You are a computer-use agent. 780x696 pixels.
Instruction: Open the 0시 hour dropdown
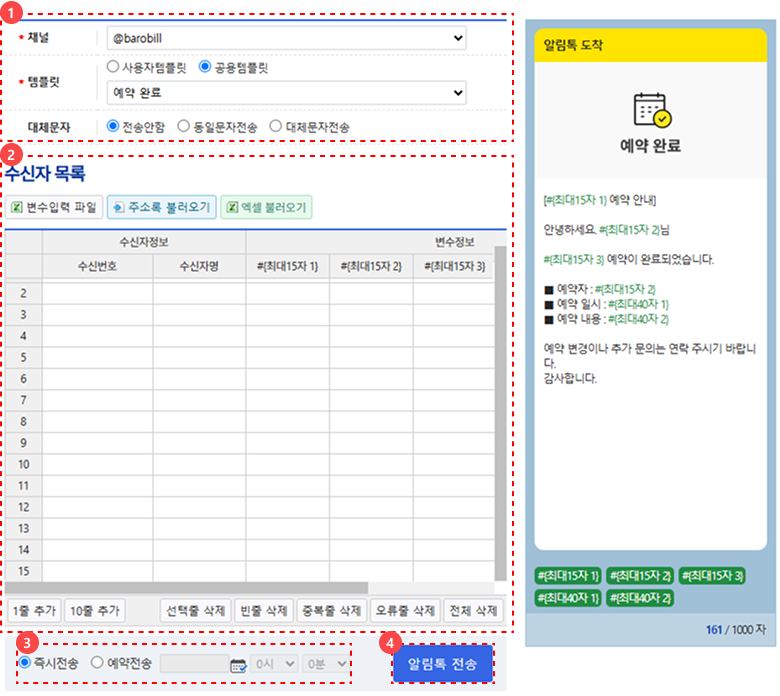pos(274,664)
